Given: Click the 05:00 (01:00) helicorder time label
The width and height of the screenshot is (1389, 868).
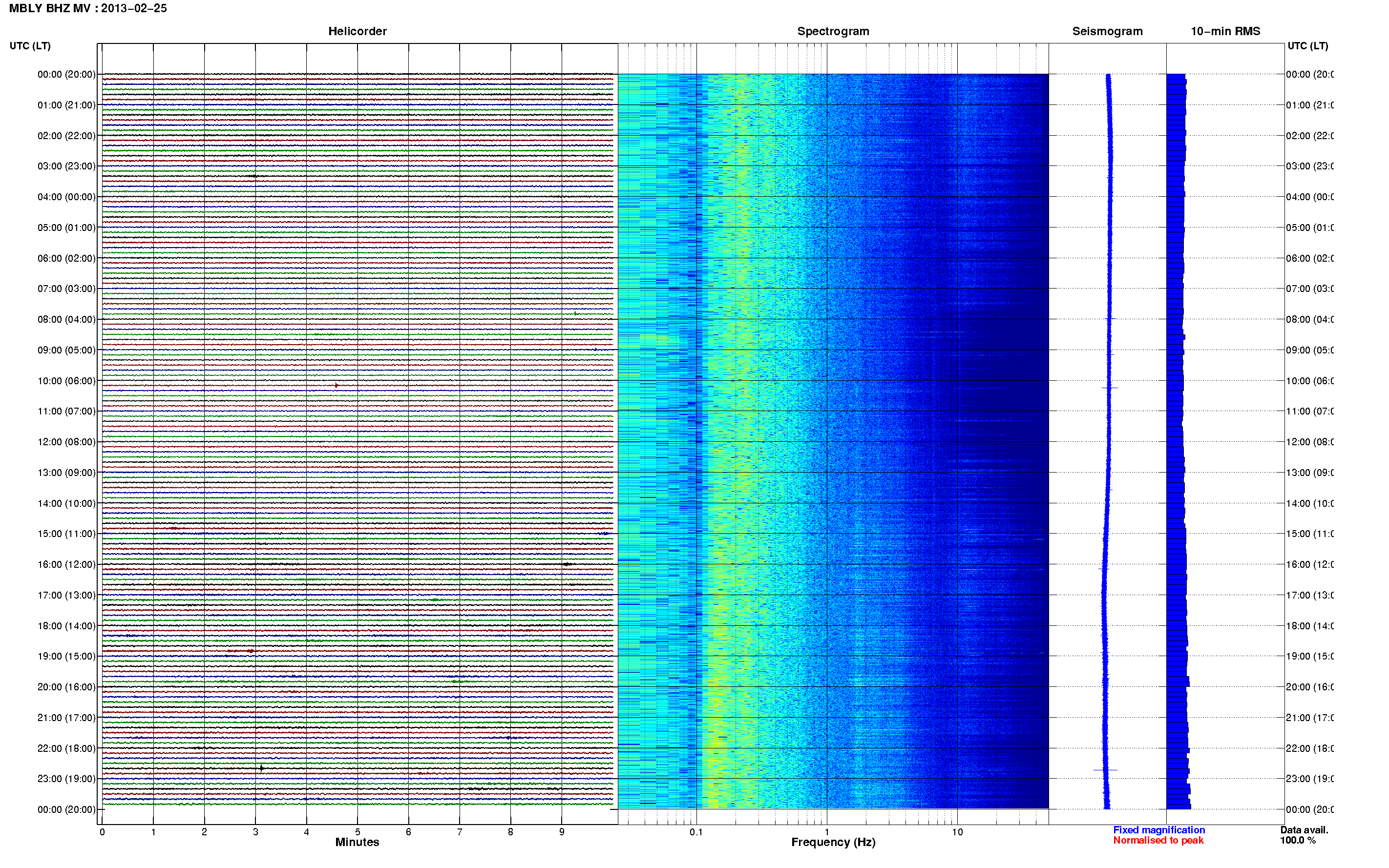Looking at the screenshot, I should tap(66, 227).
